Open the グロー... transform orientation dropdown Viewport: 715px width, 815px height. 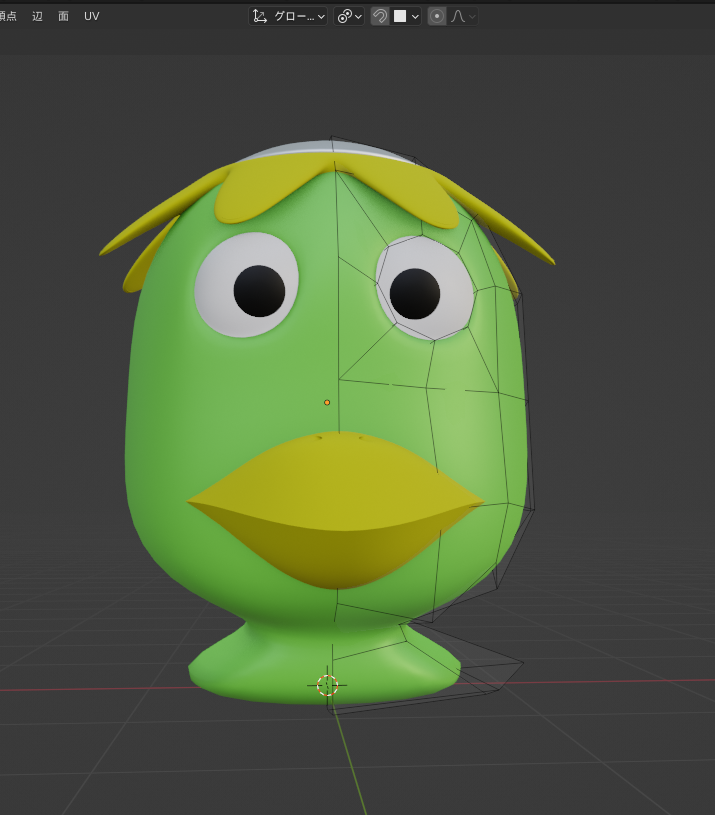pos(288,17)
